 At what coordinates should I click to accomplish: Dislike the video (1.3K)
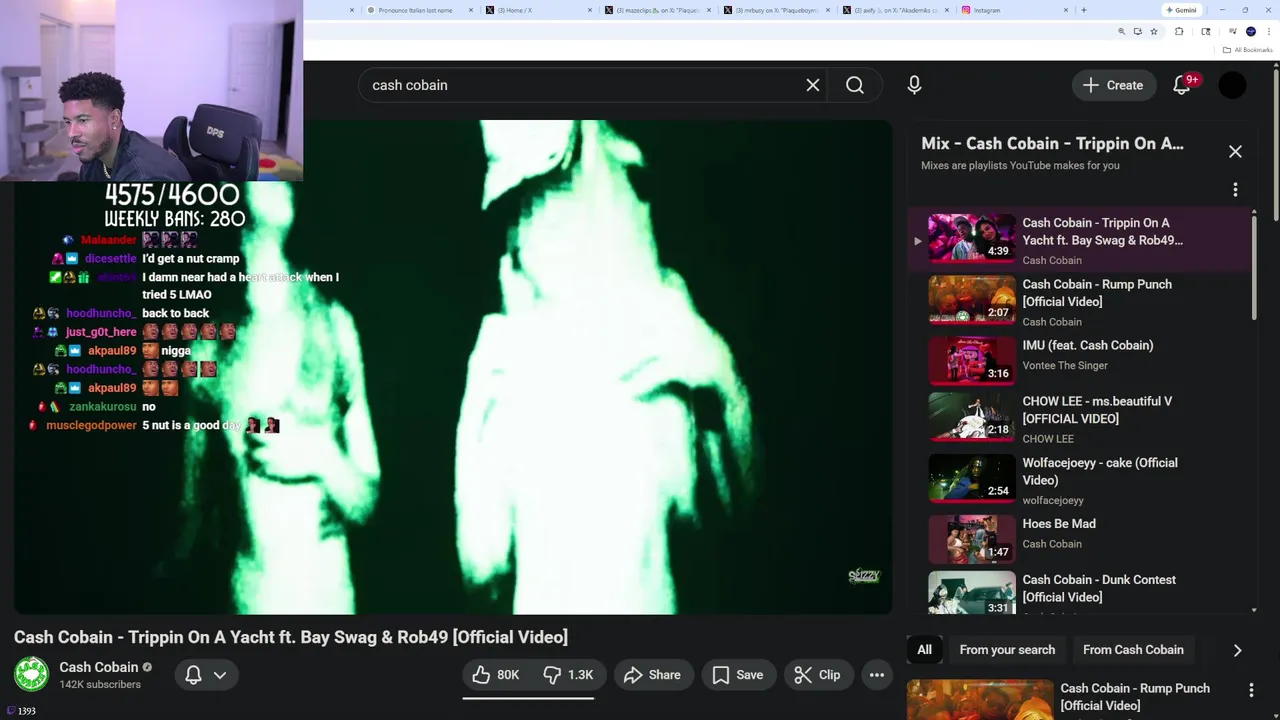(567, 675)
